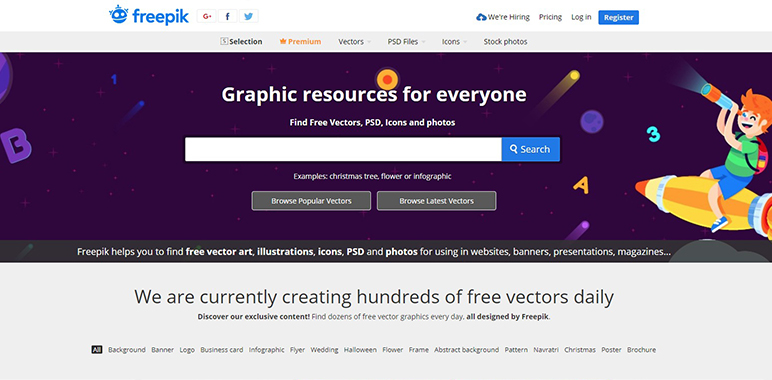Select the All category filter
This screenshot has width=772, height=380.
click(x=96, y=350)
